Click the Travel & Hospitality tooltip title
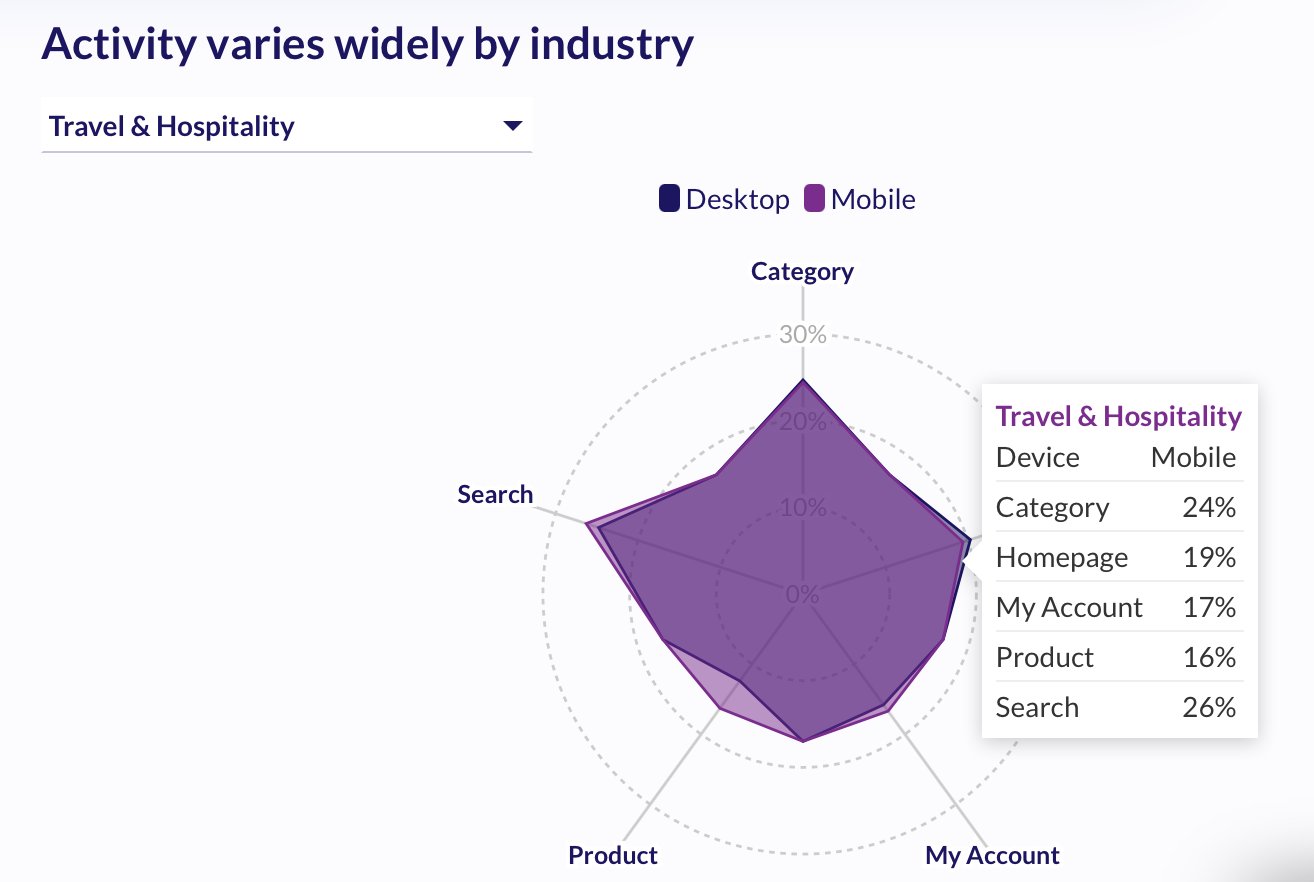The image size is (1314, 882). (1118, 416)
